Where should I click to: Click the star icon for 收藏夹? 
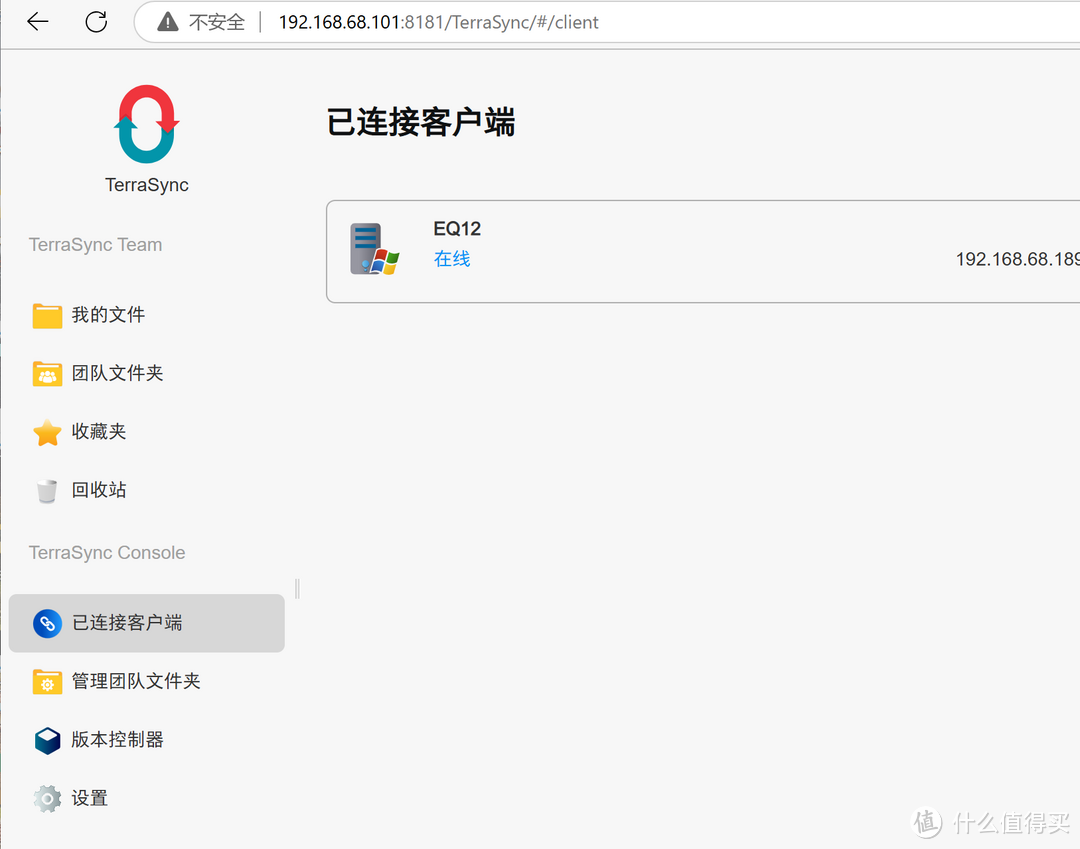48,432
